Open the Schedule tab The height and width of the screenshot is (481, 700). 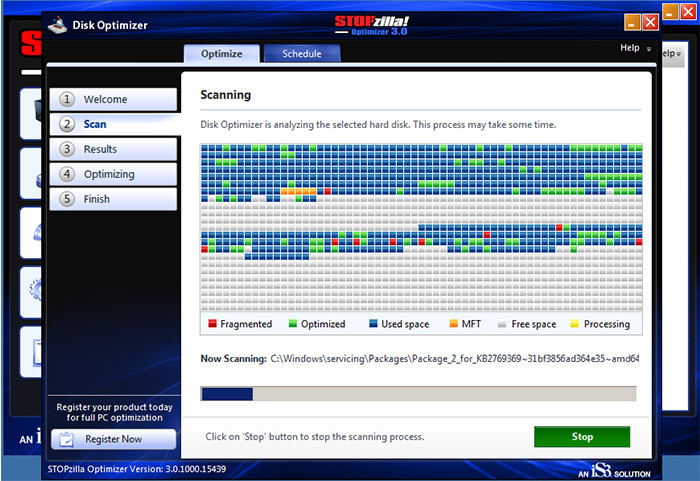[x=302, y=54]
